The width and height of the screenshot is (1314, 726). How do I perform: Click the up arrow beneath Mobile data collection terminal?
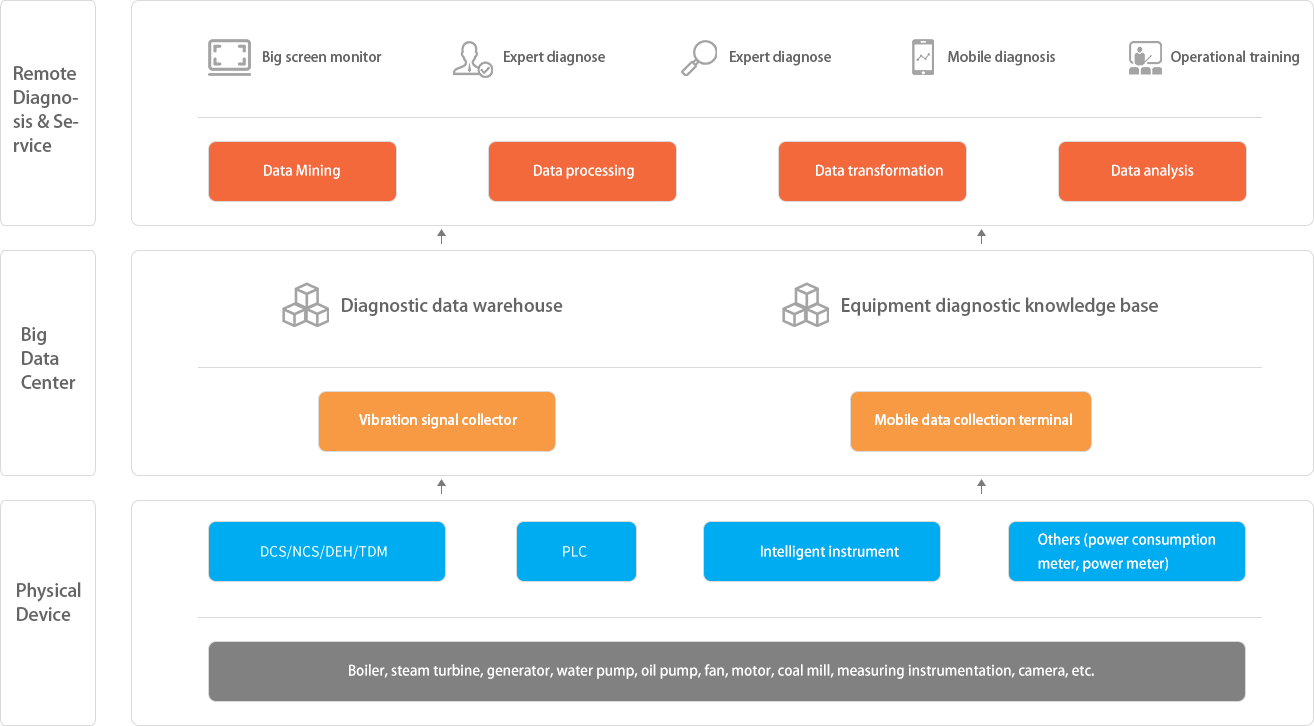tap(981, 486)
